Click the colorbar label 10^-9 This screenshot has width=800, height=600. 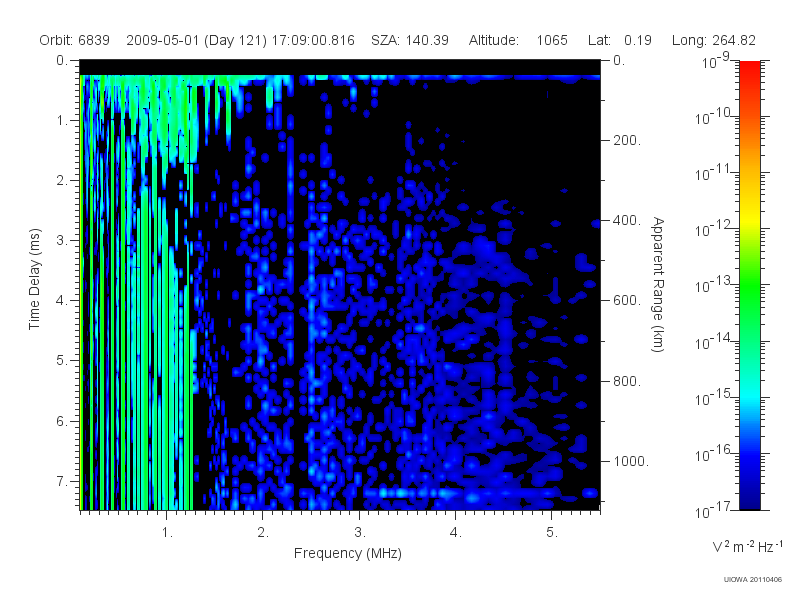pos(716,61)
